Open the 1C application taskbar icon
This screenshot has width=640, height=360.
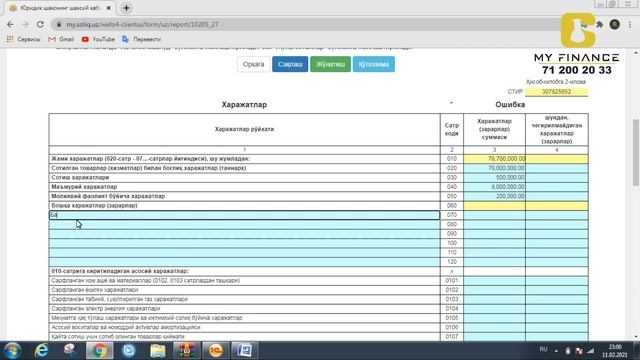tap(216, 351)
